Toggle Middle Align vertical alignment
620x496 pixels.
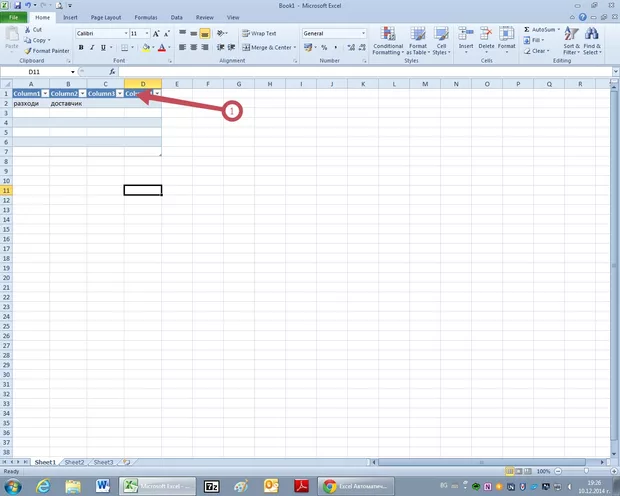[x=193, y=34]
